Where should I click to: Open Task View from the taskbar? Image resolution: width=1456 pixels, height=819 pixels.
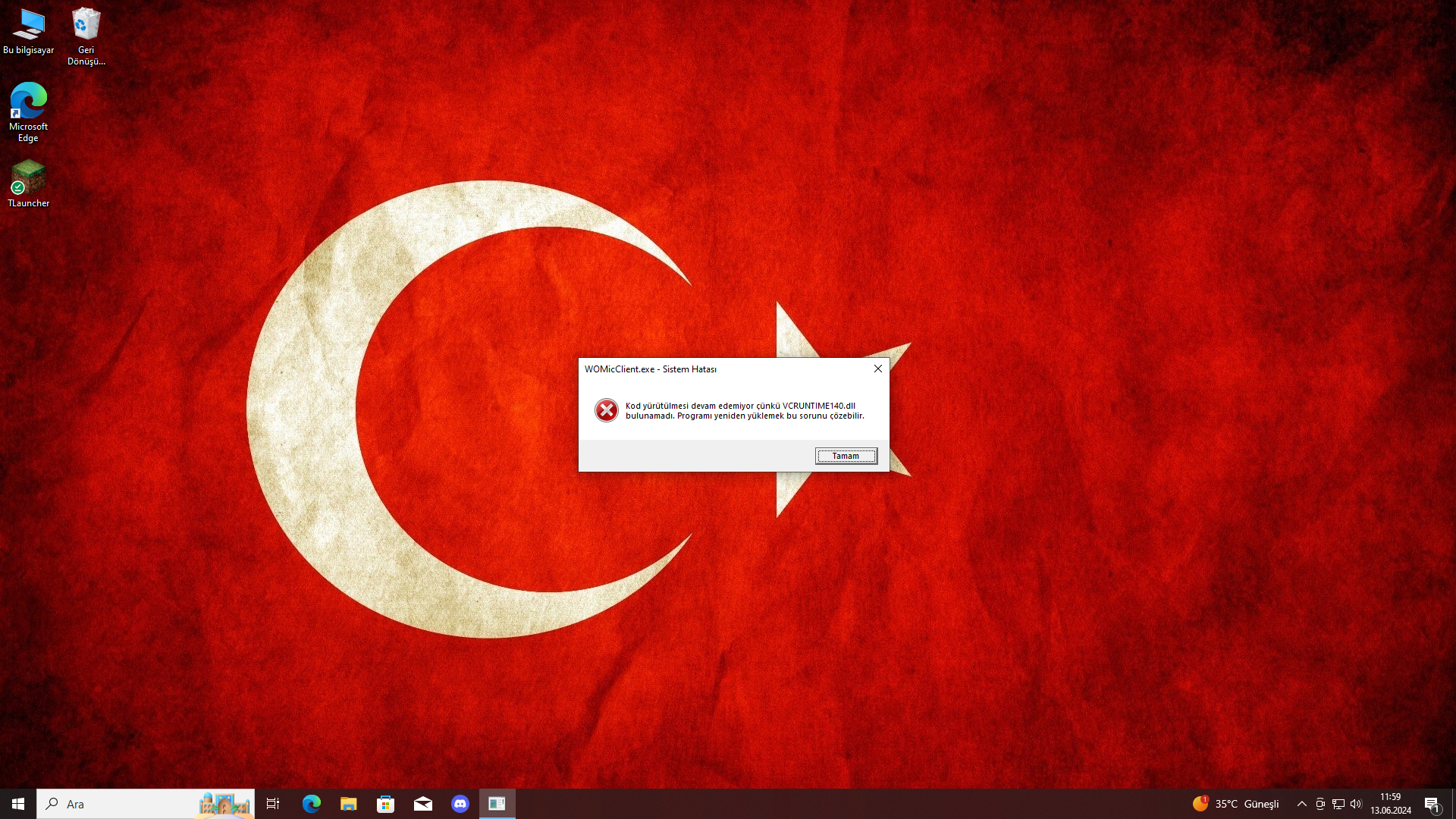coord(273,804)
